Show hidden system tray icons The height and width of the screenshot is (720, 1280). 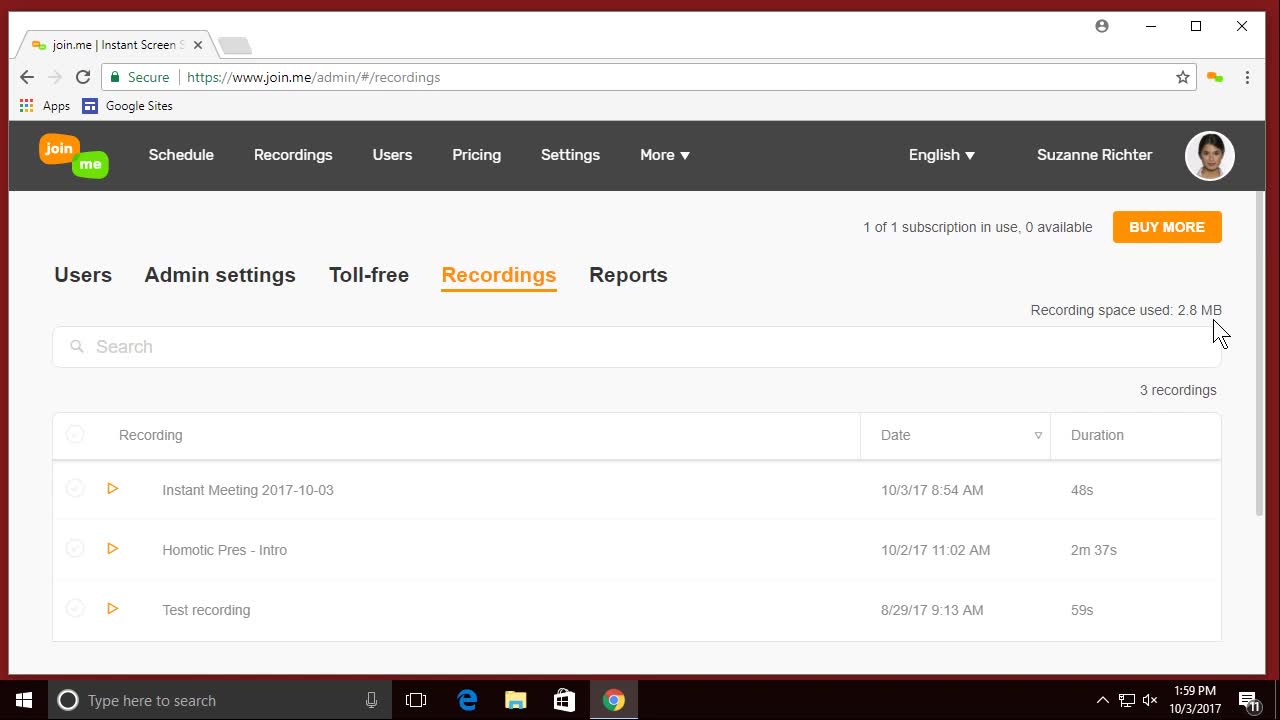coord(1102,700)
